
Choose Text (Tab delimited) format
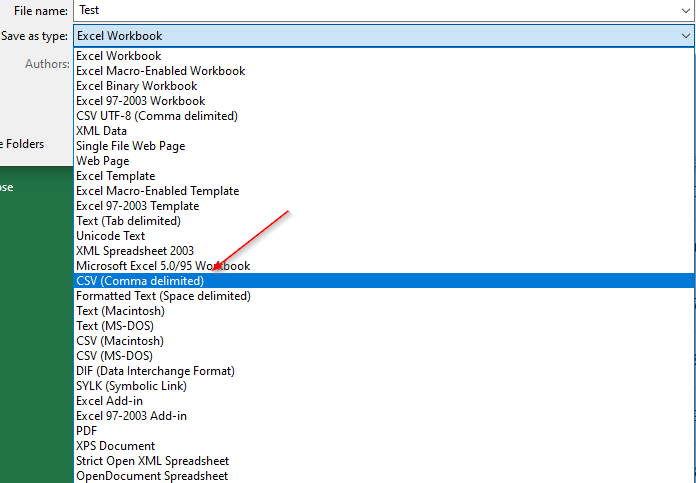pos(384,221)
